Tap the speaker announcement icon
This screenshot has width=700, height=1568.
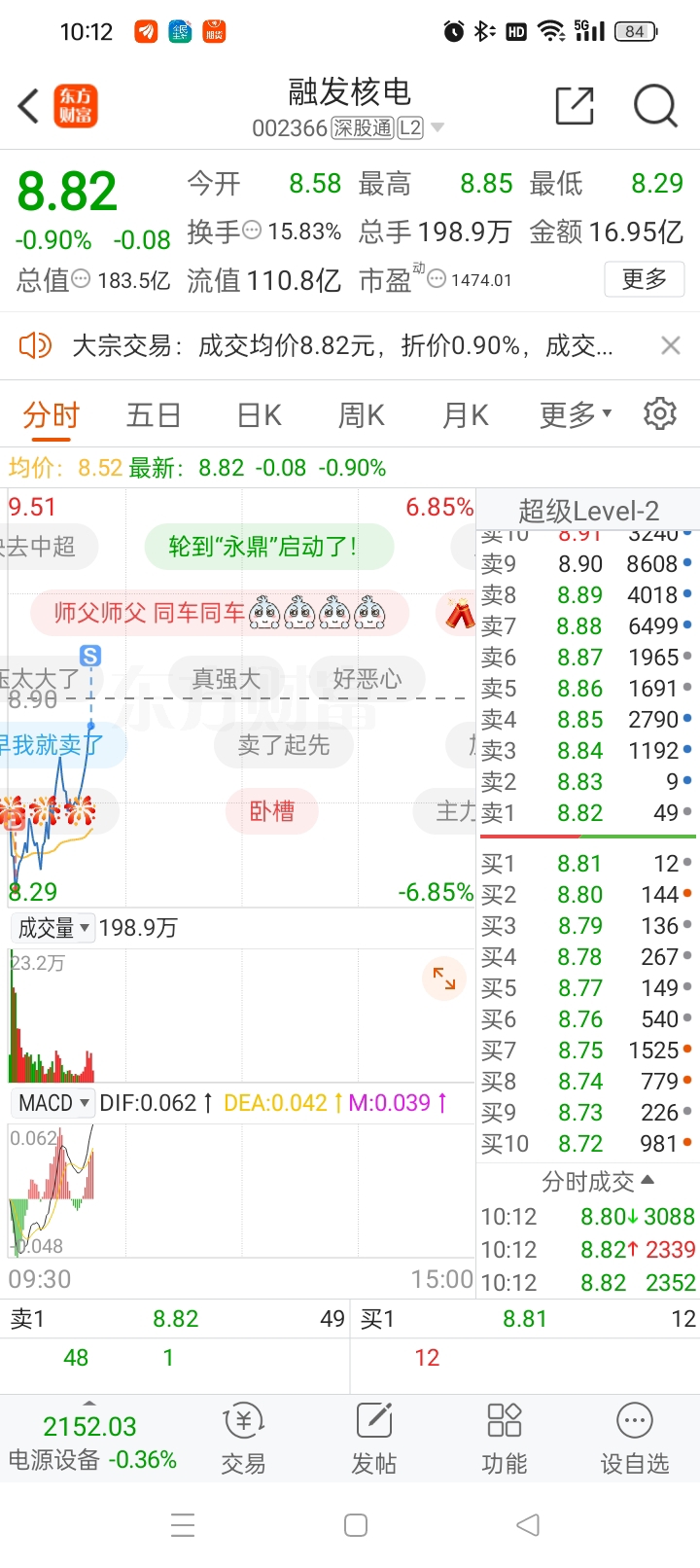(x=35, y=345)
